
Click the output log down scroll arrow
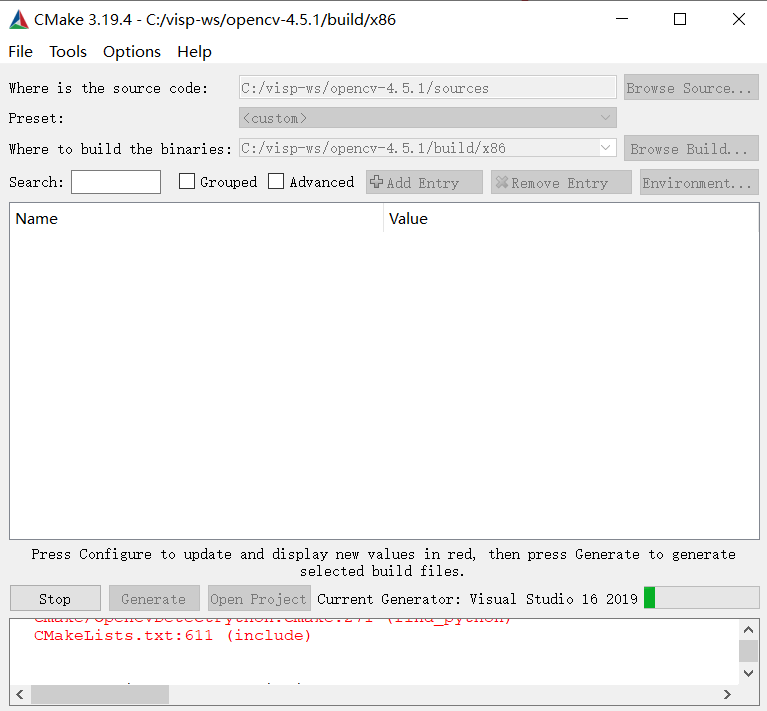pyautogui.click(x=748, y=673)
